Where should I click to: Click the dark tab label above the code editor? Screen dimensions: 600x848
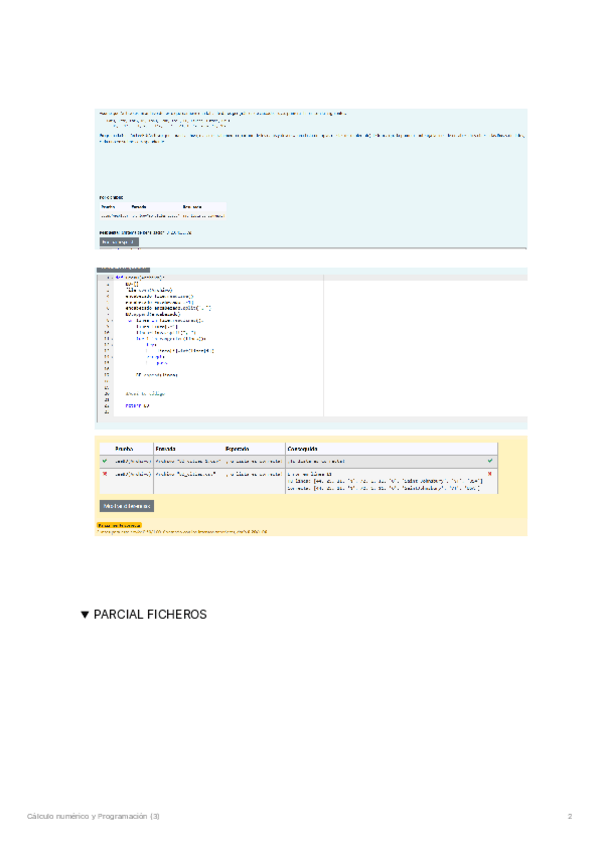(x=123, y=269)
